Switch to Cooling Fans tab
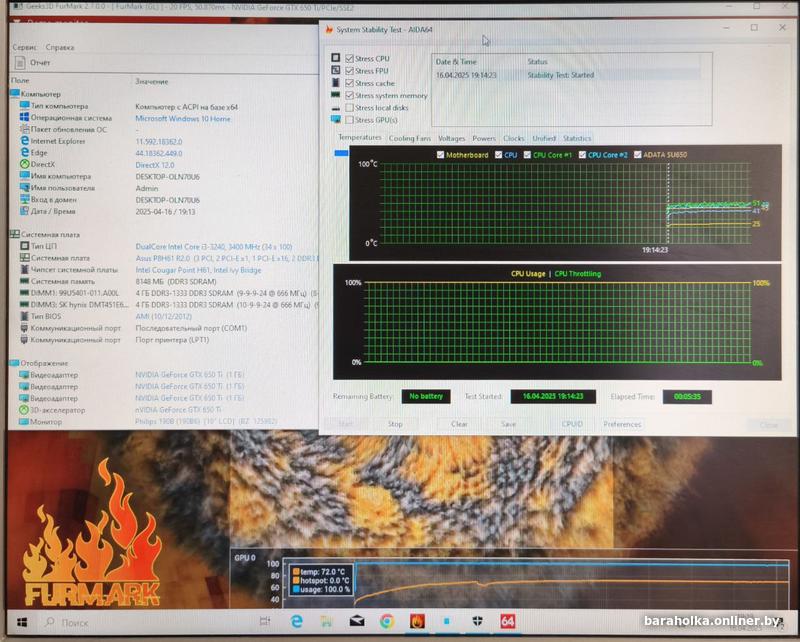Image resolution: width=800 pixels, height=642 pixels. click(x=410, y=138)
